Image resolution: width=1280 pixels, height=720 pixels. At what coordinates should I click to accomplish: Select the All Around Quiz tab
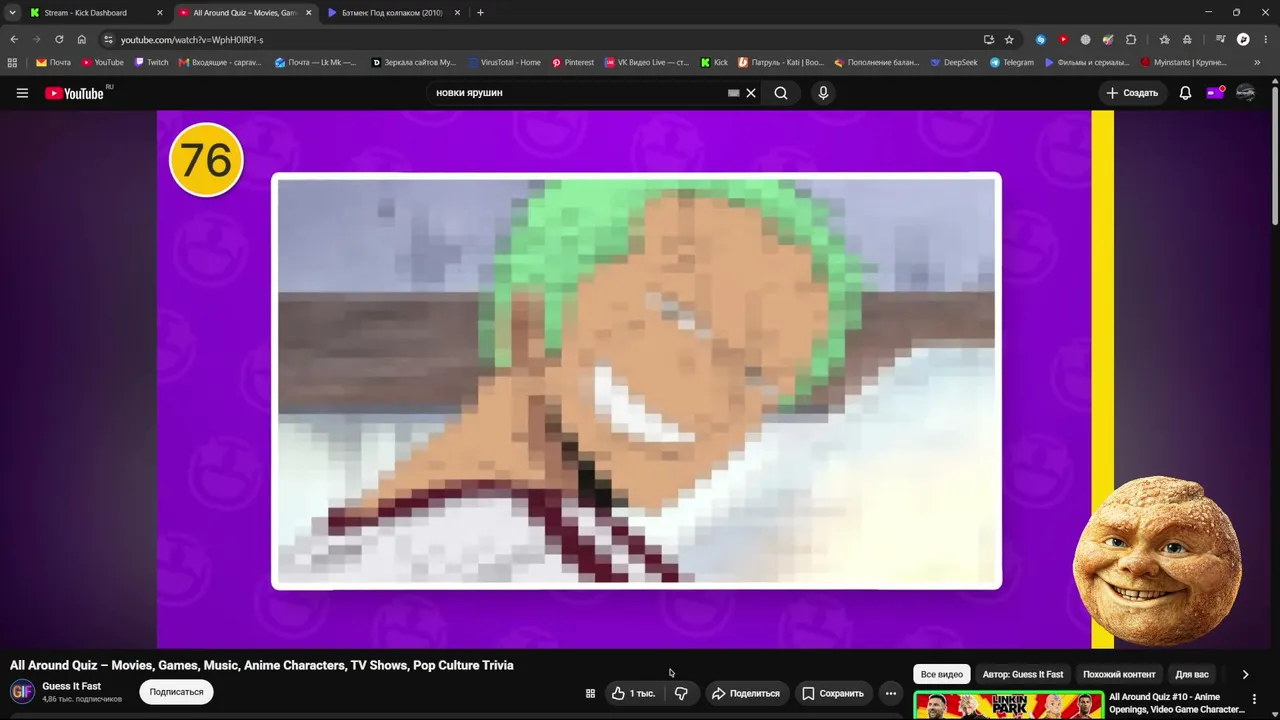246,13
